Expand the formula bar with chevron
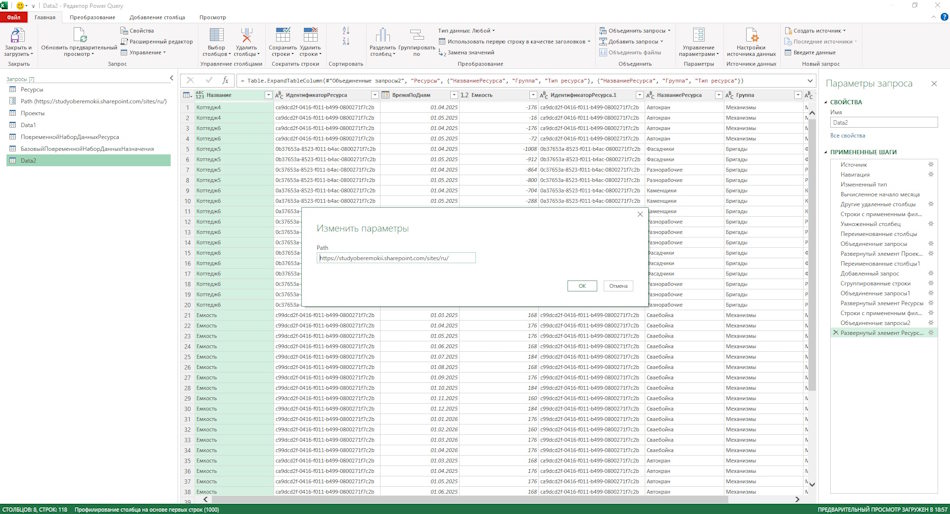This screenshot has width=950, height=514. point(810,81)
